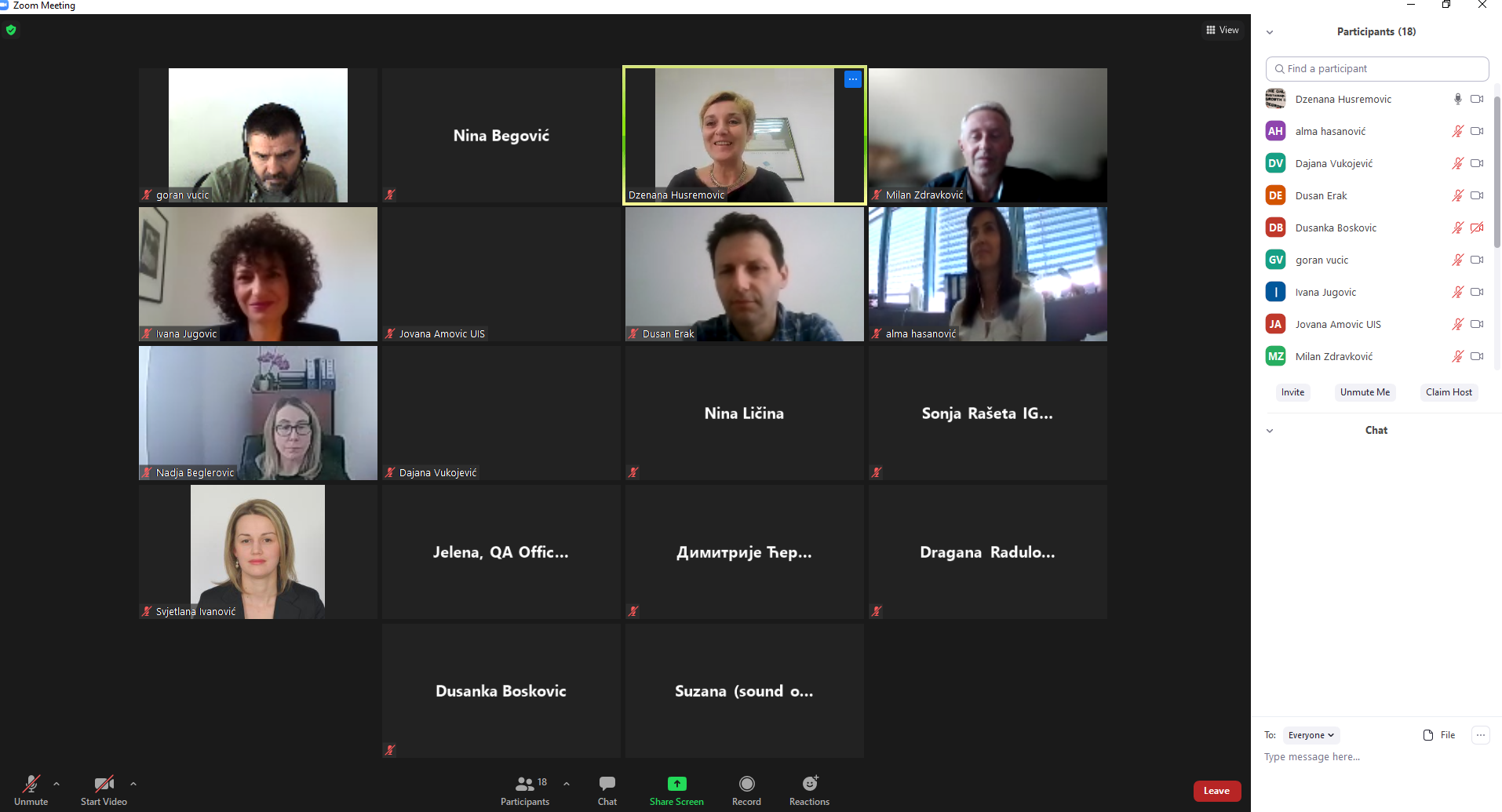The height and width of the screenshot is (812, 1502).
Task: Click the green Share Screen icon
Action: coord(676,783)
